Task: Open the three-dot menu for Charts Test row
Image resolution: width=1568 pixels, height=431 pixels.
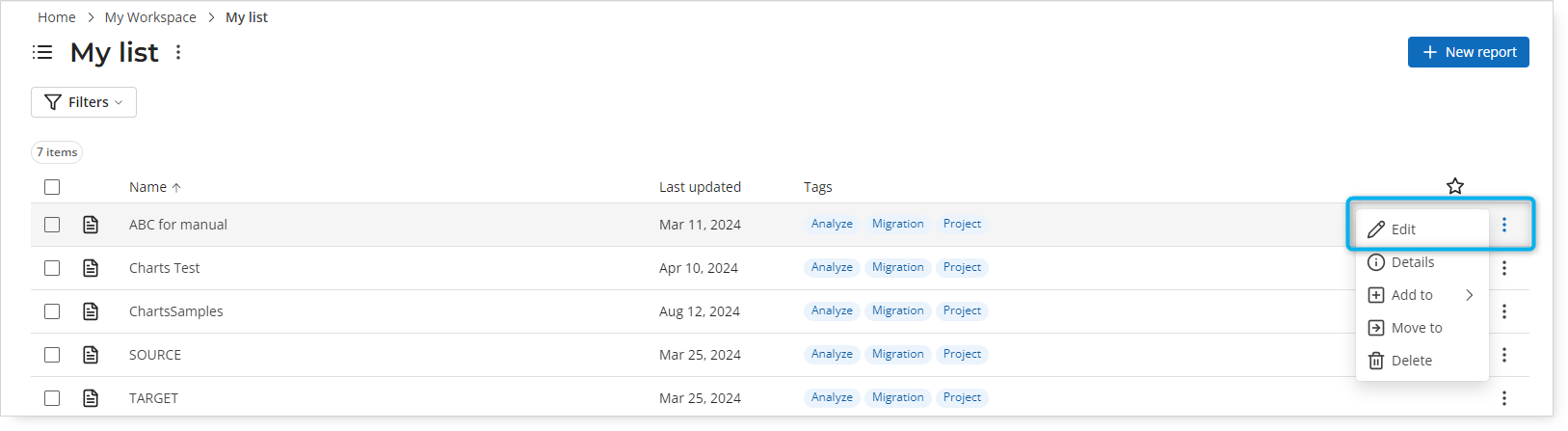Action: point(1503,268)
